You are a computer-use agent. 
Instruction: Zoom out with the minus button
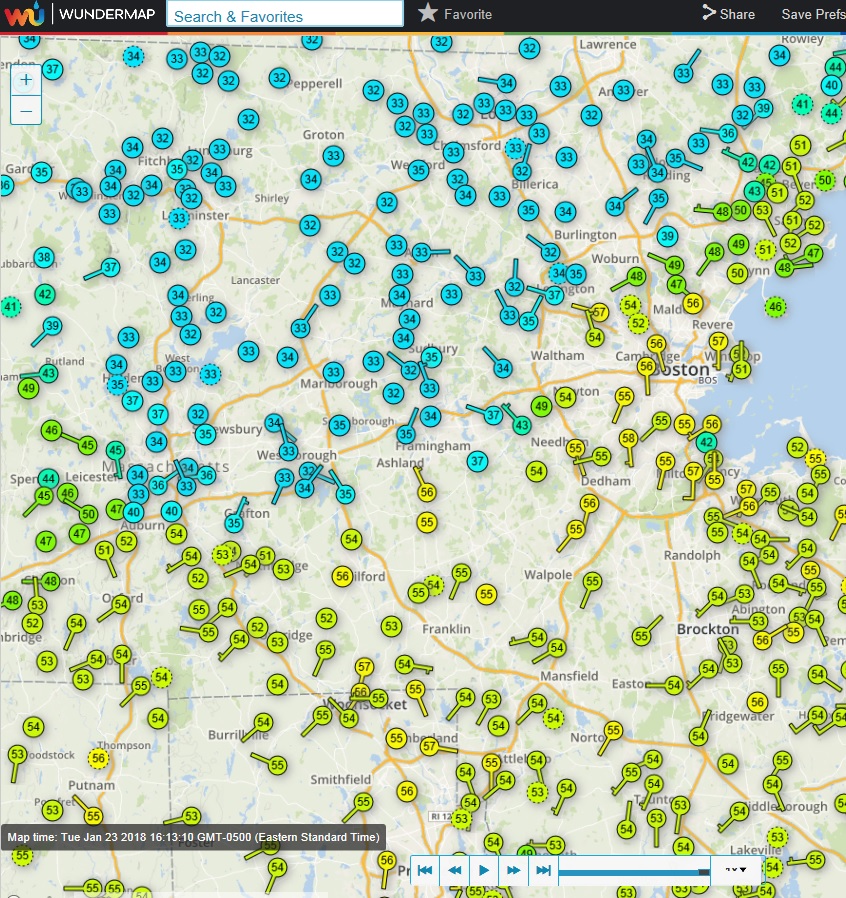[x=26, y=110]
